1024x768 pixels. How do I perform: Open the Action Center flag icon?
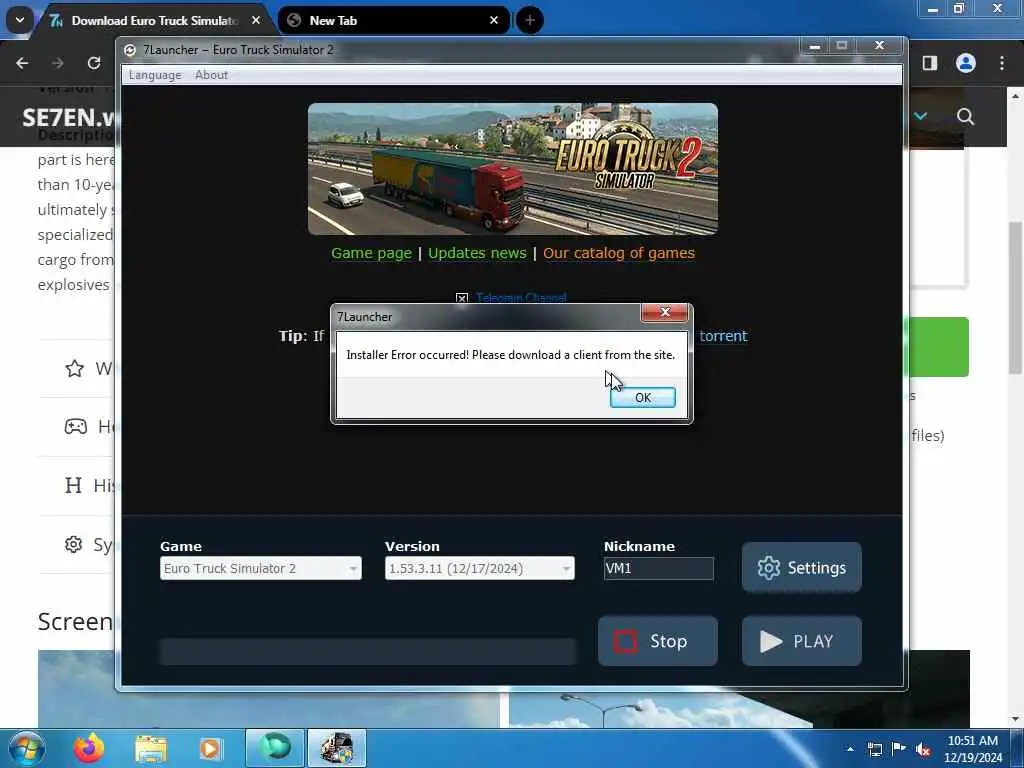[899, 749]
